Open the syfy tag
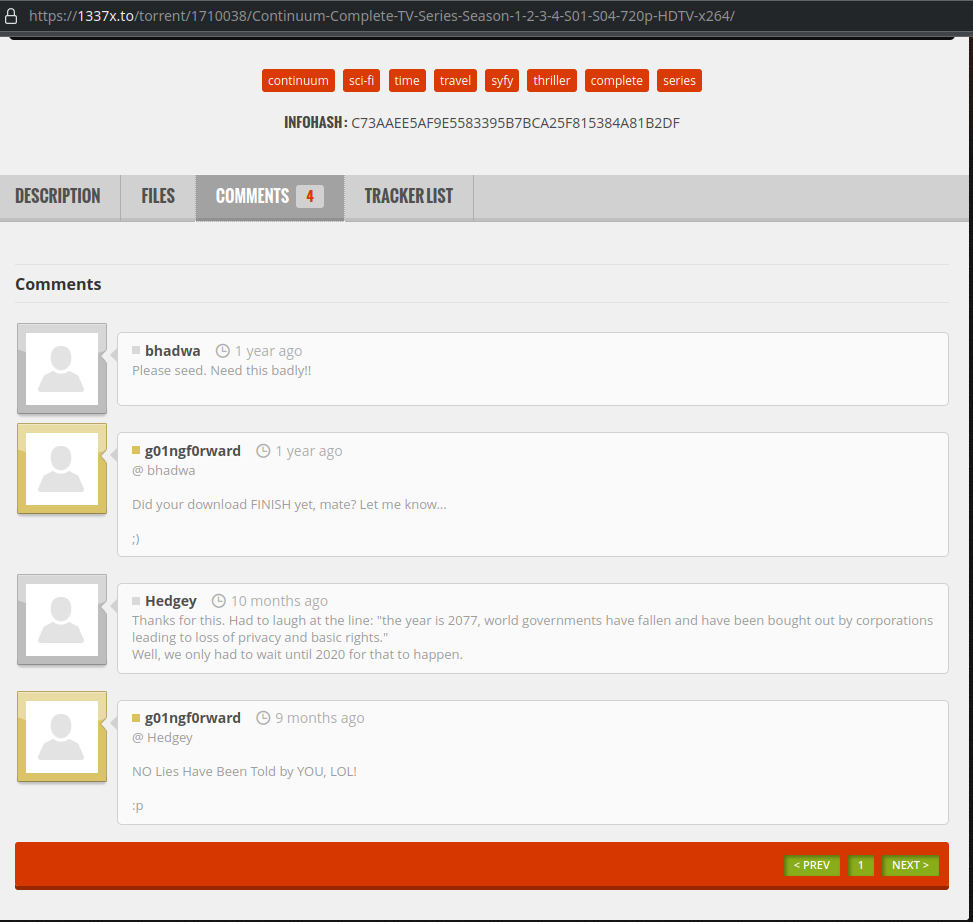973x922 pixels. click(x=502, y=81)
